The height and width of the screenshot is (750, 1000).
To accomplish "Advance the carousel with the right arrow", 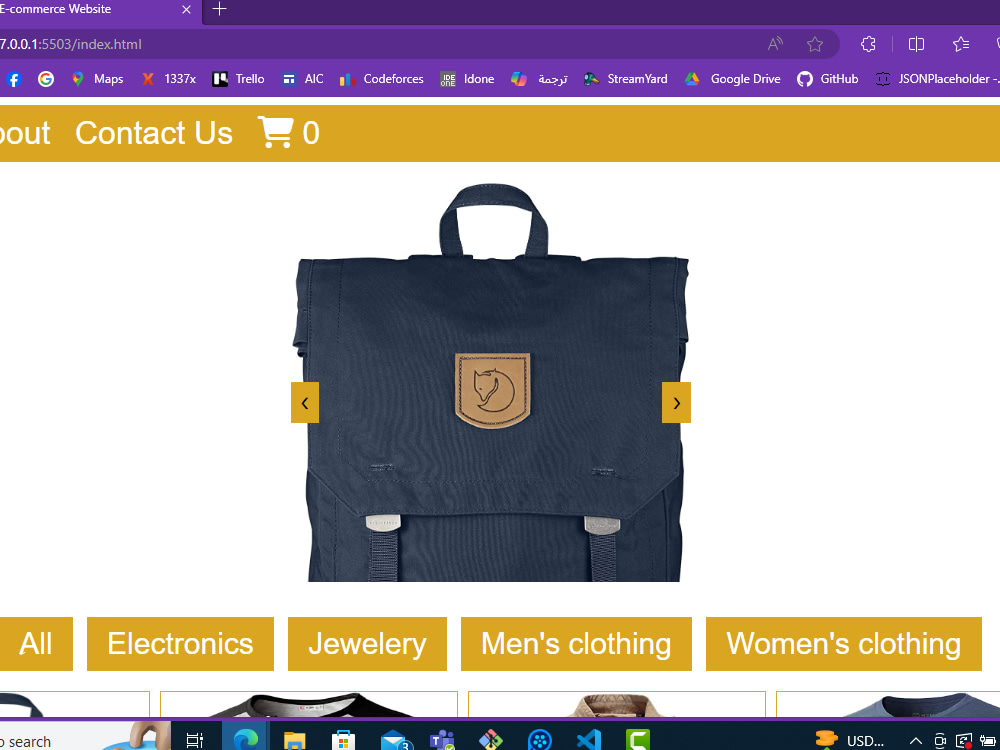I will (x=676, y=402).
